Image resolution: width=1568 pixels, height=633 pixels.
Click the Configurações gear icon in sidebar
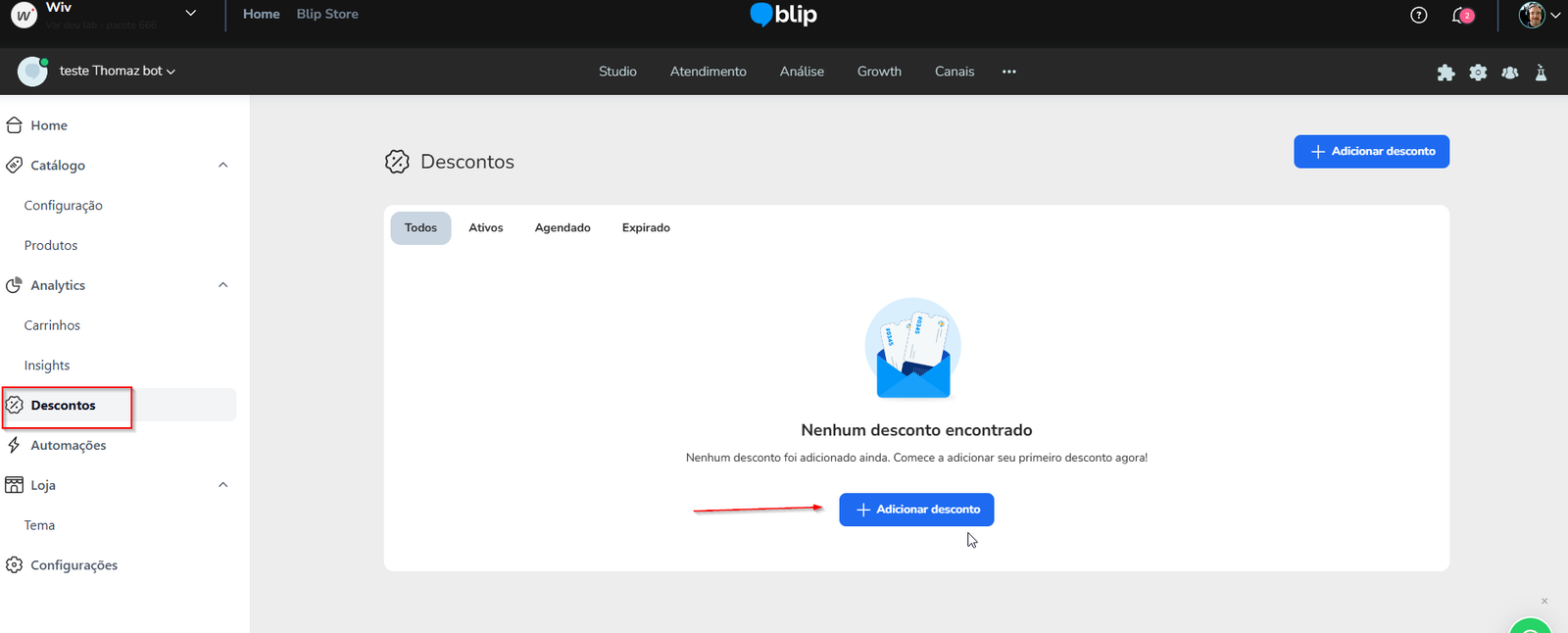coord(15,565)
